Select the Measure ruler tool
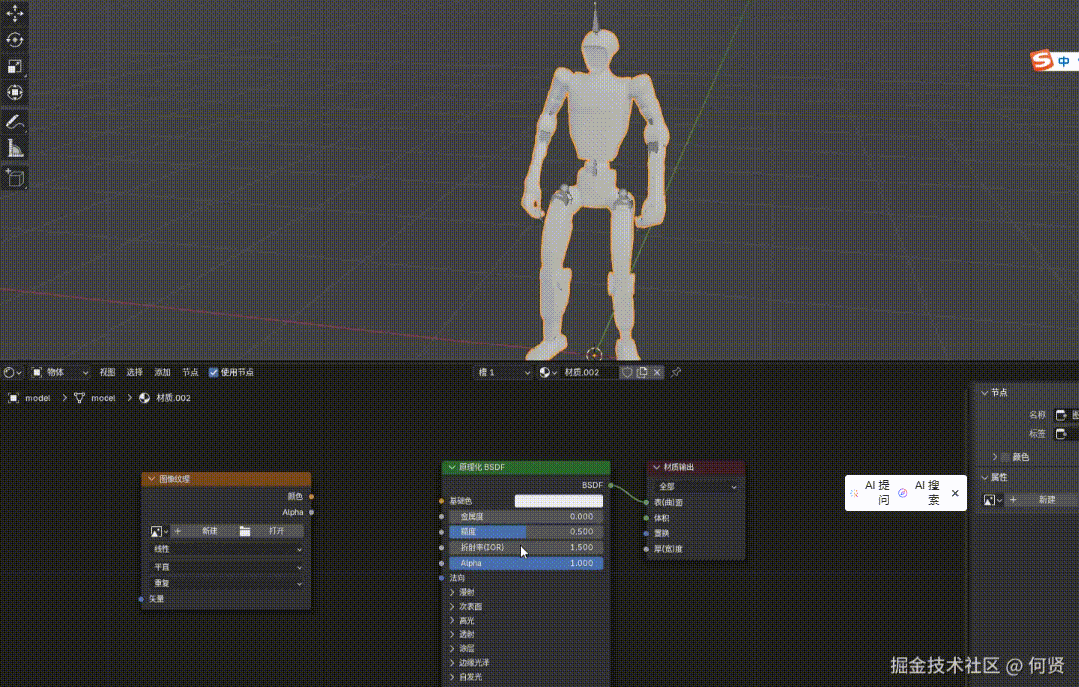The width and height of the screenshot is (1079, 687). (x=14, y=149)
